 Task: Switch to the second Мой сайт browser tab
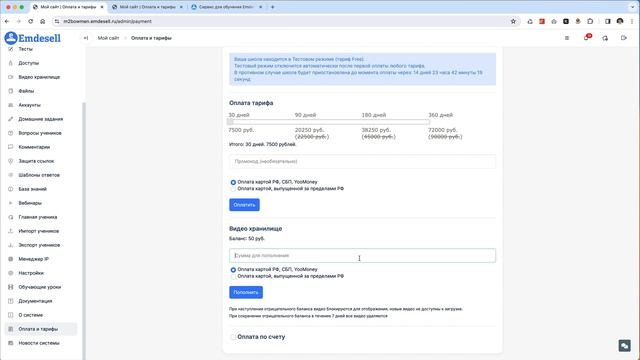coord(147,7)
